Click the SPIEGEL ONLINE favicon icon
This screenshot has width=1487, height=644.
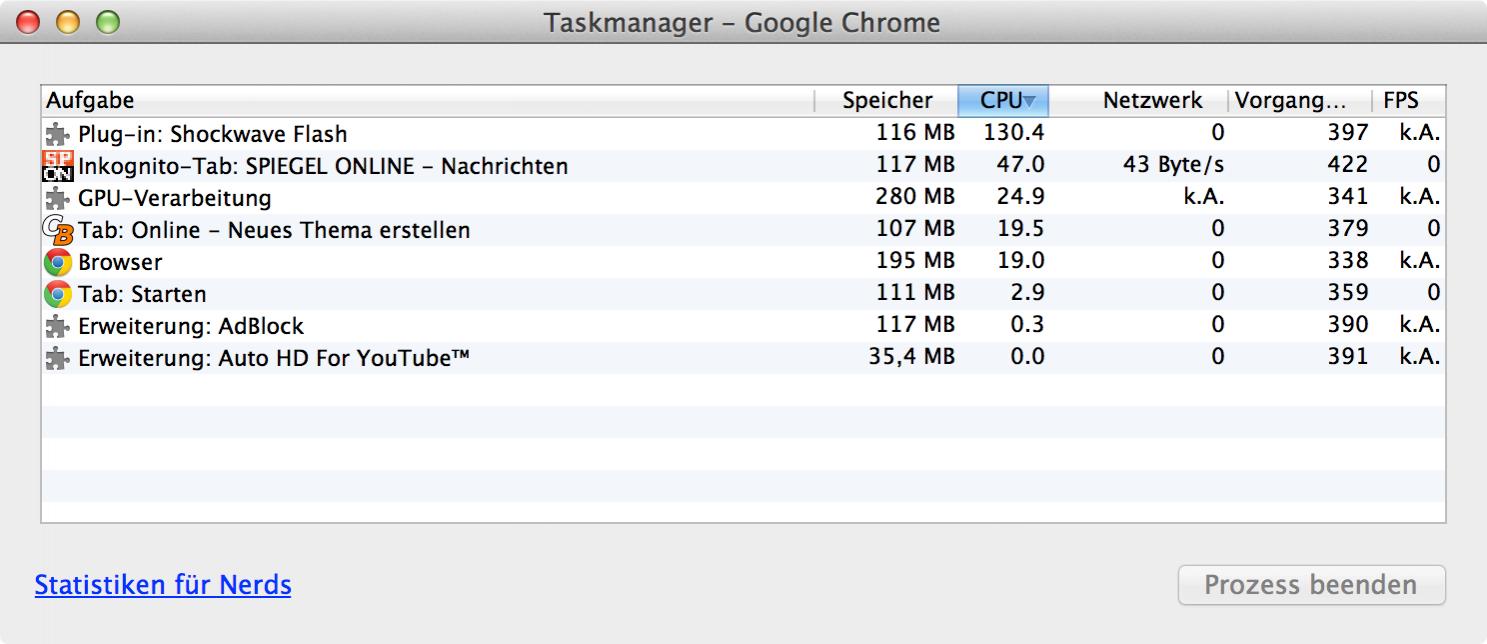(59, 166)
